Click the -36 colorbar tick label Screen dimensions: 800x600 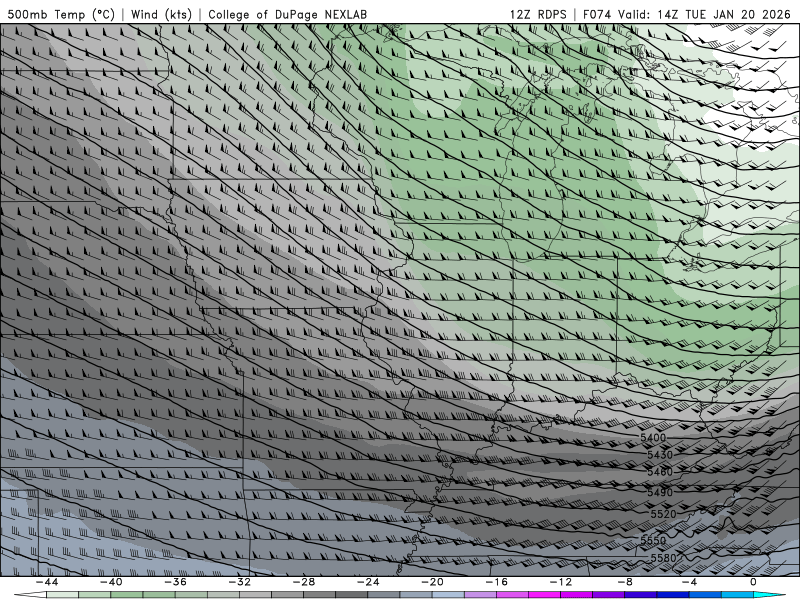(176, 582)
